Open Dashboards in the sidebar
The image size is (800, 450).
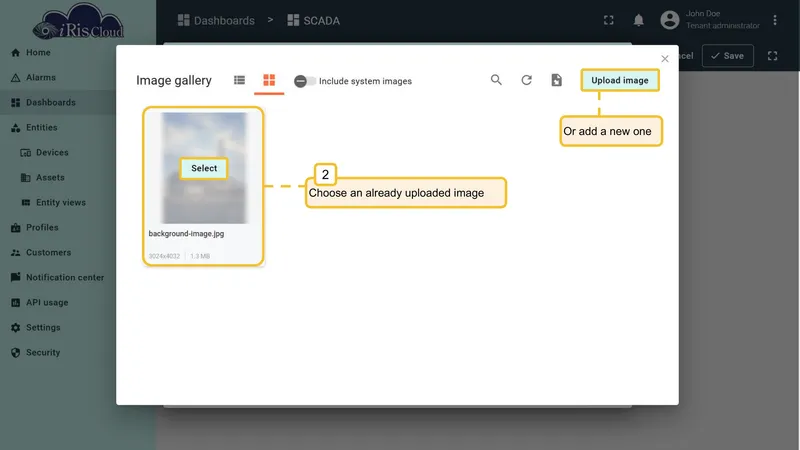58,103
